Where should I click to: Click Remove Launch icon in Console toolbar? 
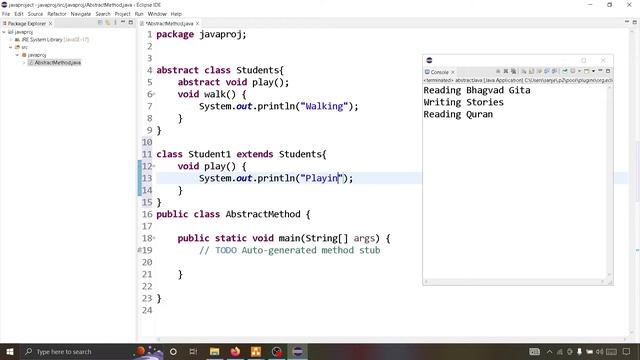[x=506, y=71]
